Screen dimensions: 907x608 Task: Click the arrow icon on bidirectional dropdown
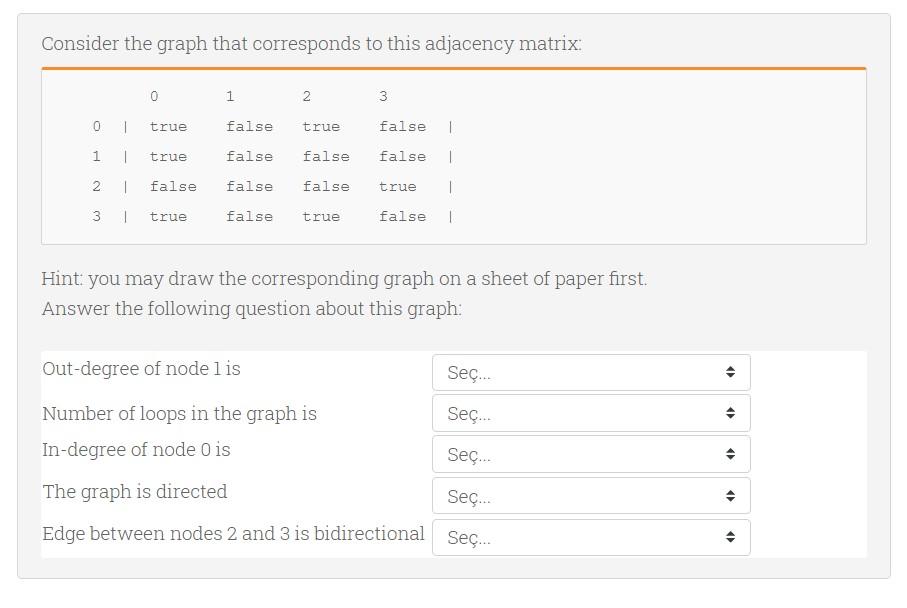pos(731,537)
